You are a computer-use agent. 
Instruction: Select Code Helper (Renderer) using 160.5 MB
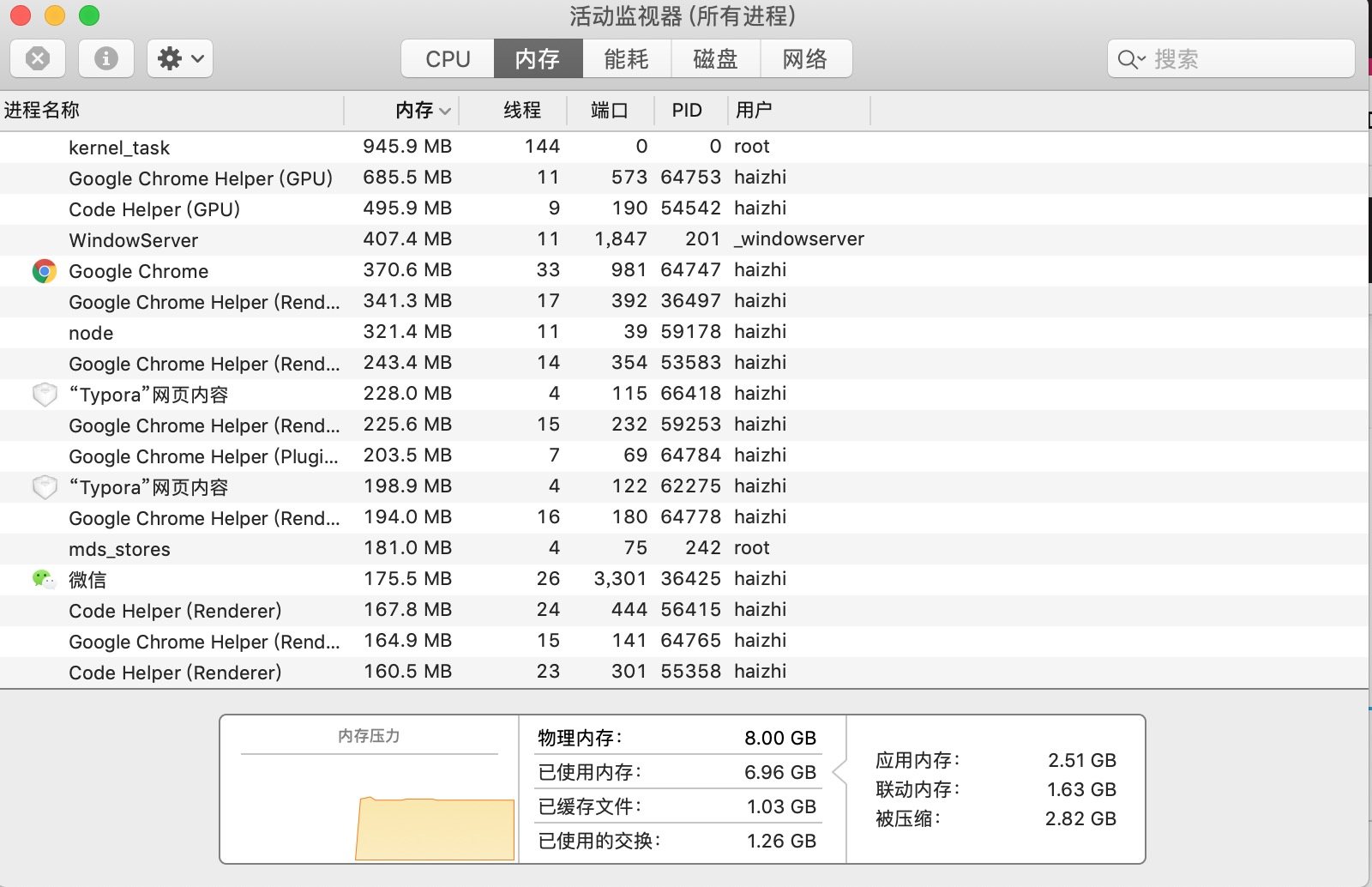tap(175, 673)
